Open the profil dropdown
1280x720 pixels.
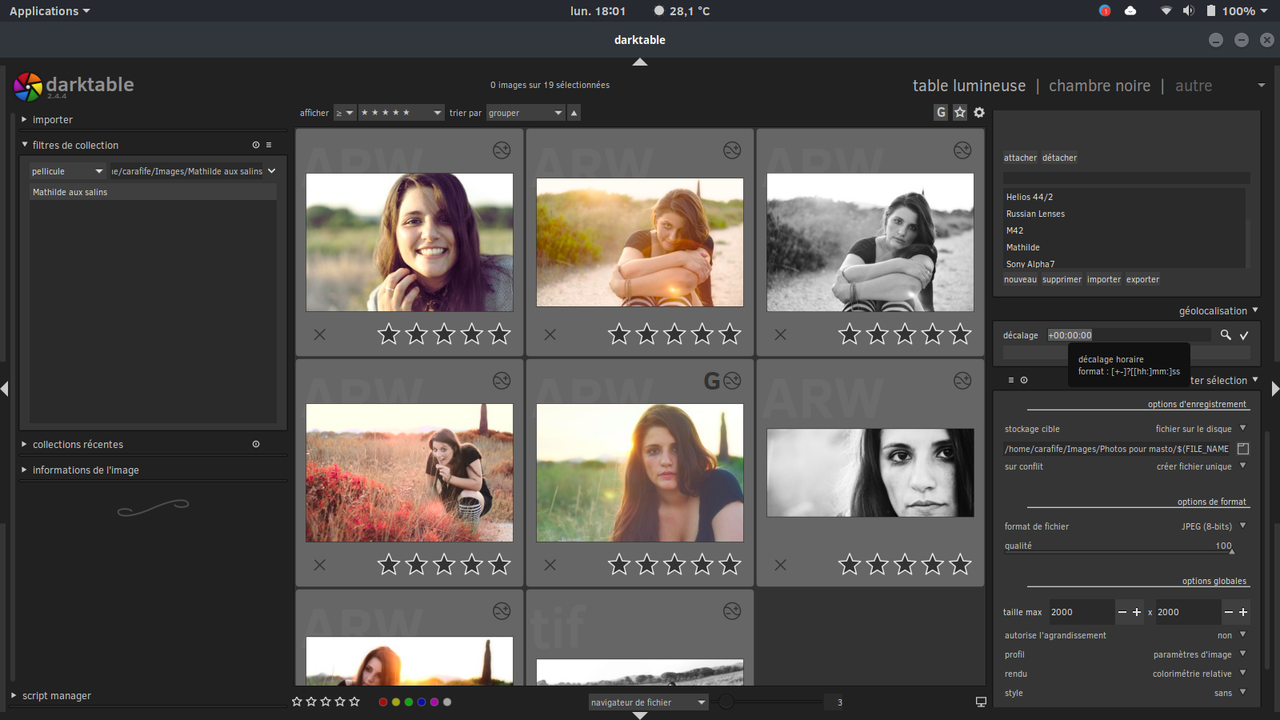pyautogui.click(x=1126, y=654)
